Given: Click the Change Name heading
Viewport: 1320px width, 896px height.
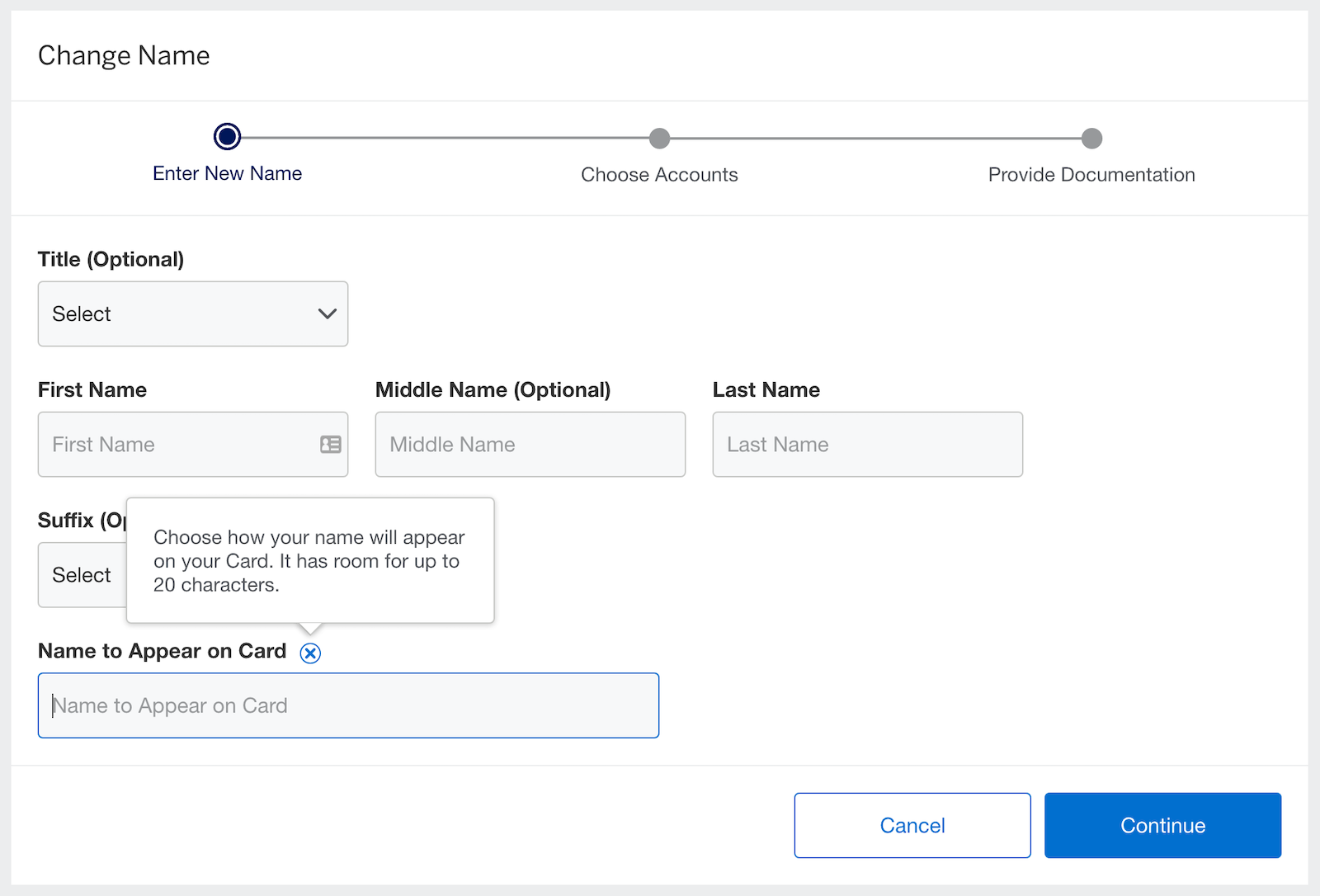Looking at the screenshot, I should [x=124, y=54].
